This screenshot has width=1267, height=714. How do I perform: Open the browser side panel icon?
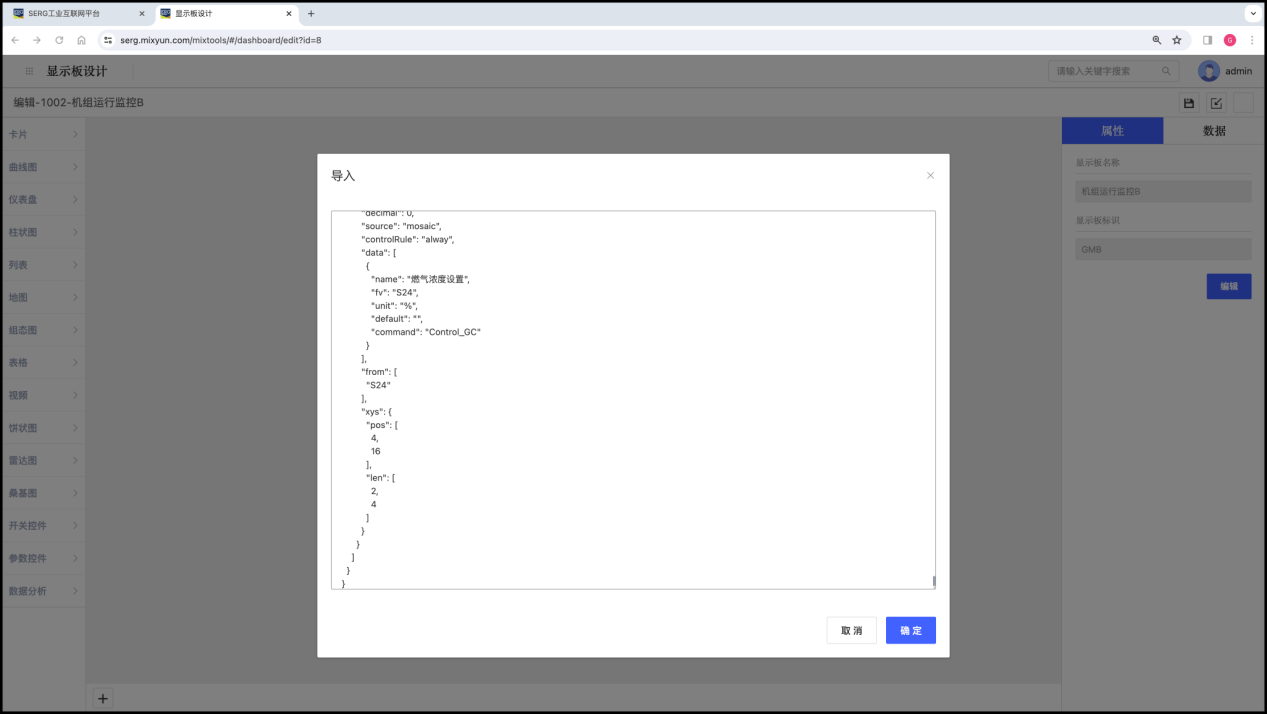coord(1207,40)
